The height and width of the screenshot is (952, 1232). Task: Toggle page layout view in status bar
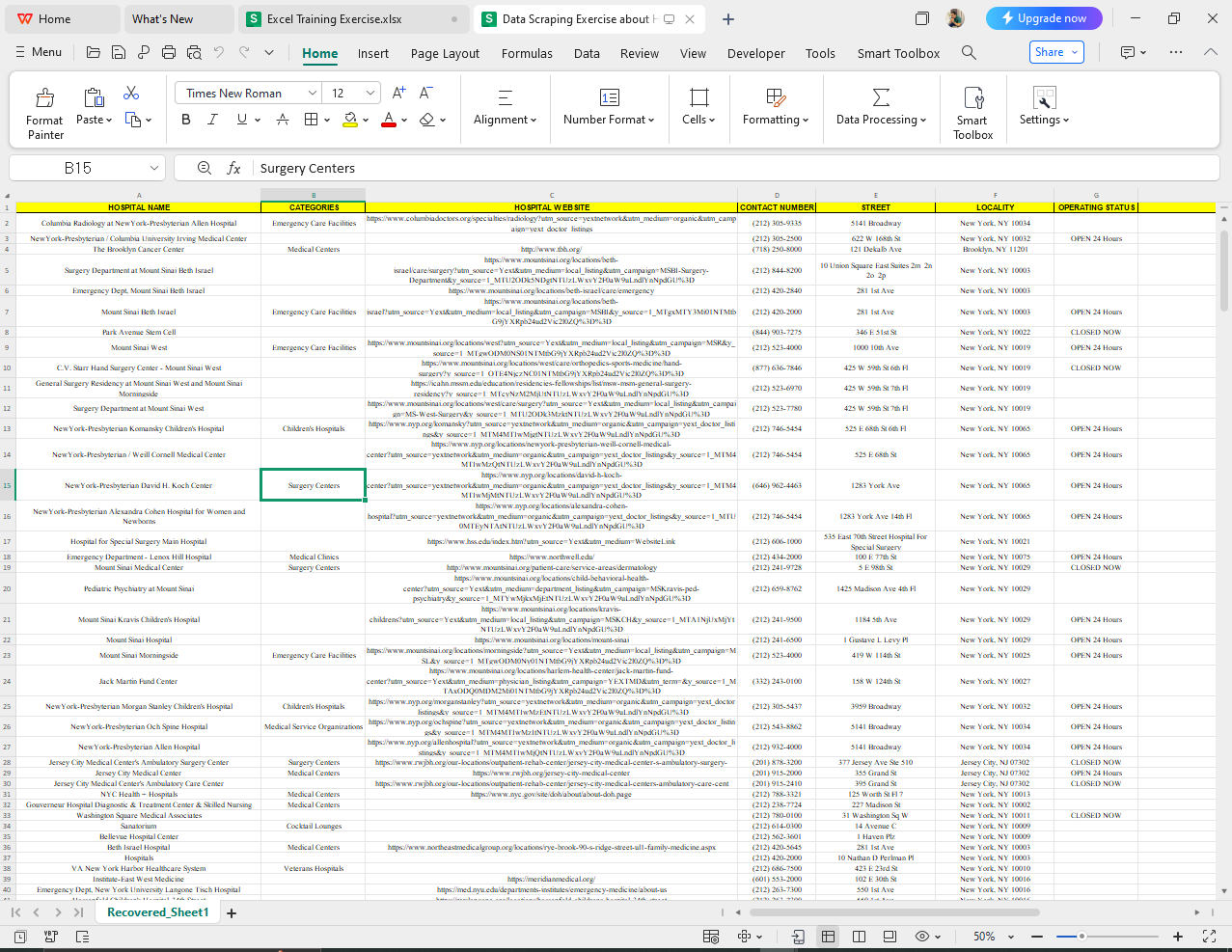click(890, 937)
